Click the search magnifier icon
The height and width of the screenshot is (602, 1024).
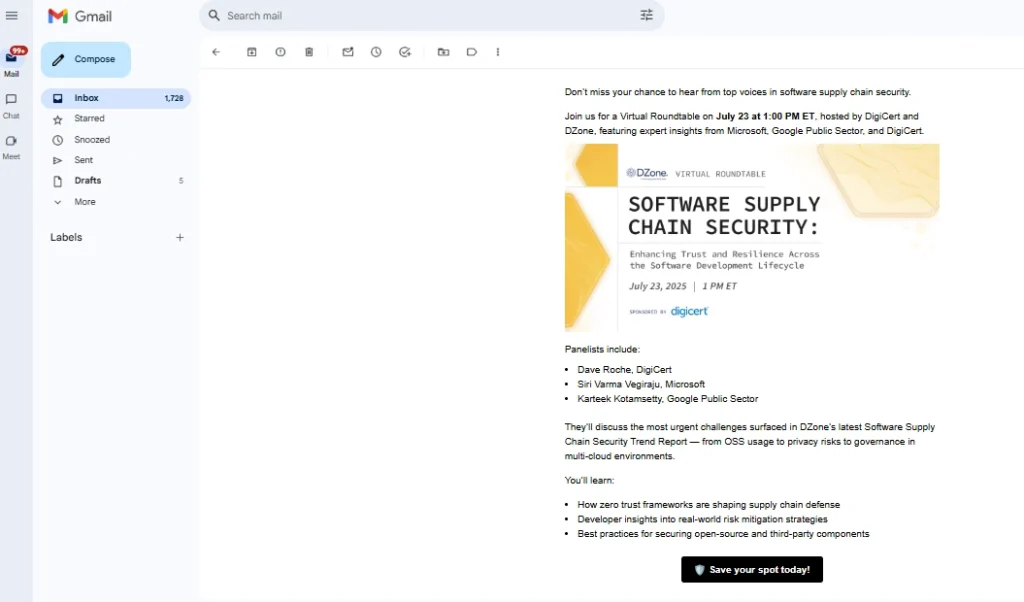coord(214,16)
